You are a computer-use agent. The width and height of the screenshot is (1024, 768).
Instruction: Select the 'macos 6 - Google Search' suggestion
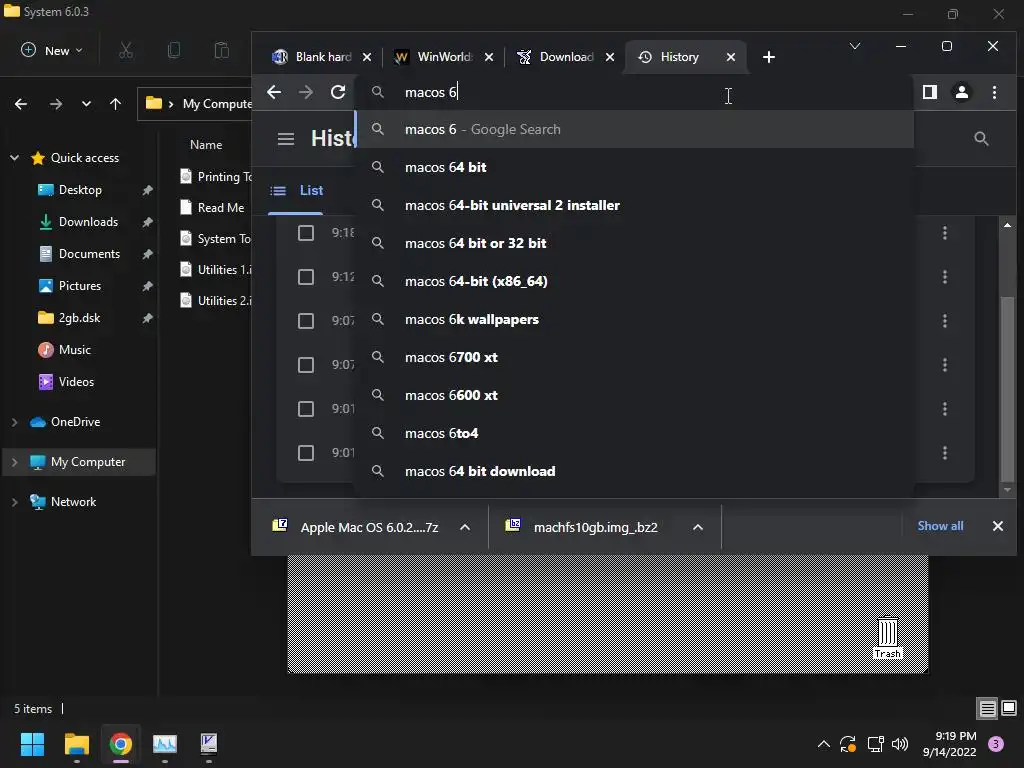(633, 129)
